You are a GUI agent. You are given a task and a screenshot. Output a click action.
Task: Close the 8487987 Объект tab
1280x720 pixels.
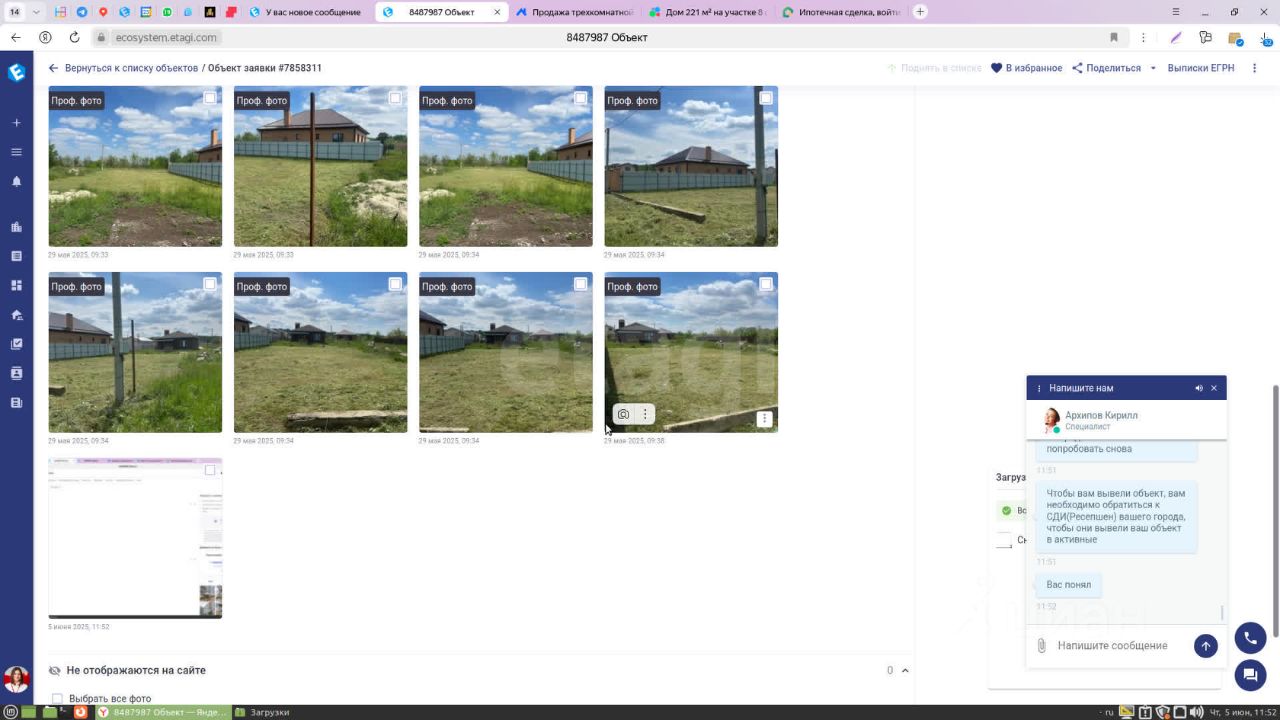496,12
